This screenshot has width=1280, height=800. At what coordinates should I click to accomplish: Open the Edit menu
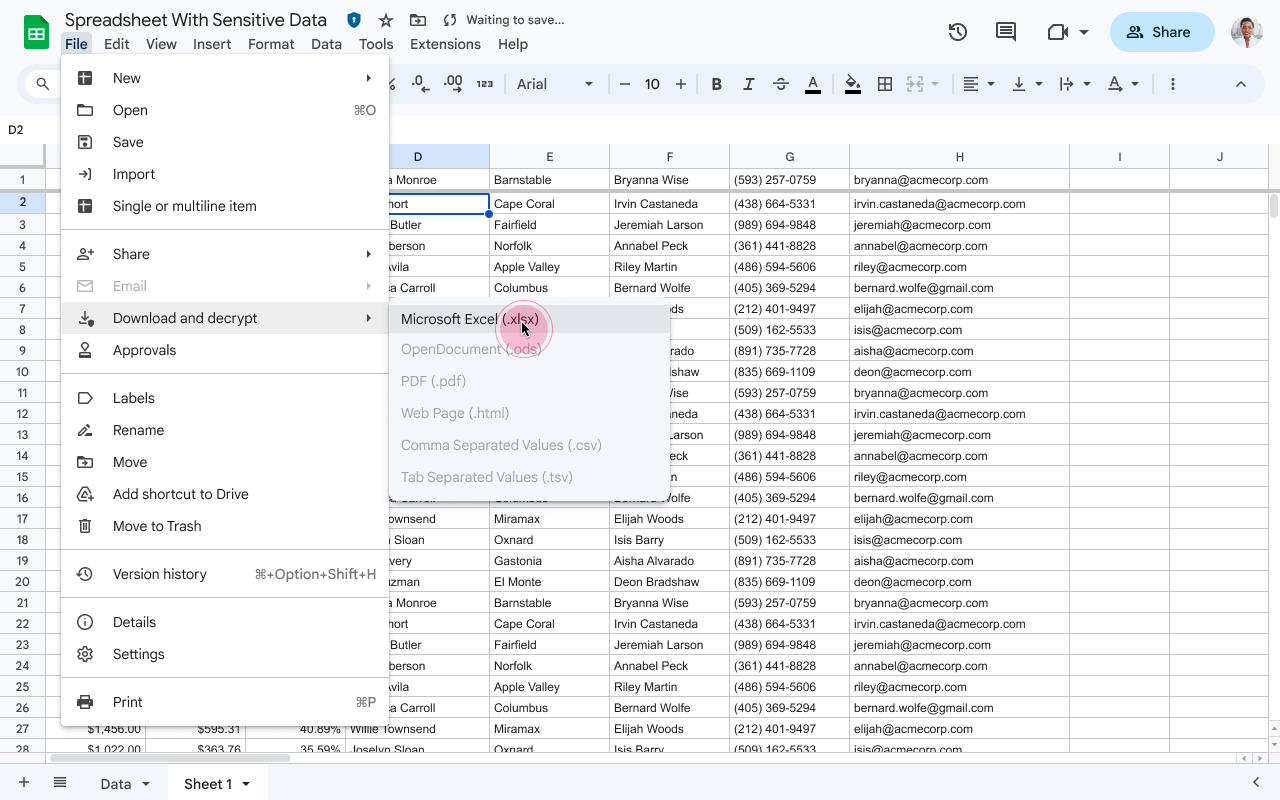[116, 44]
